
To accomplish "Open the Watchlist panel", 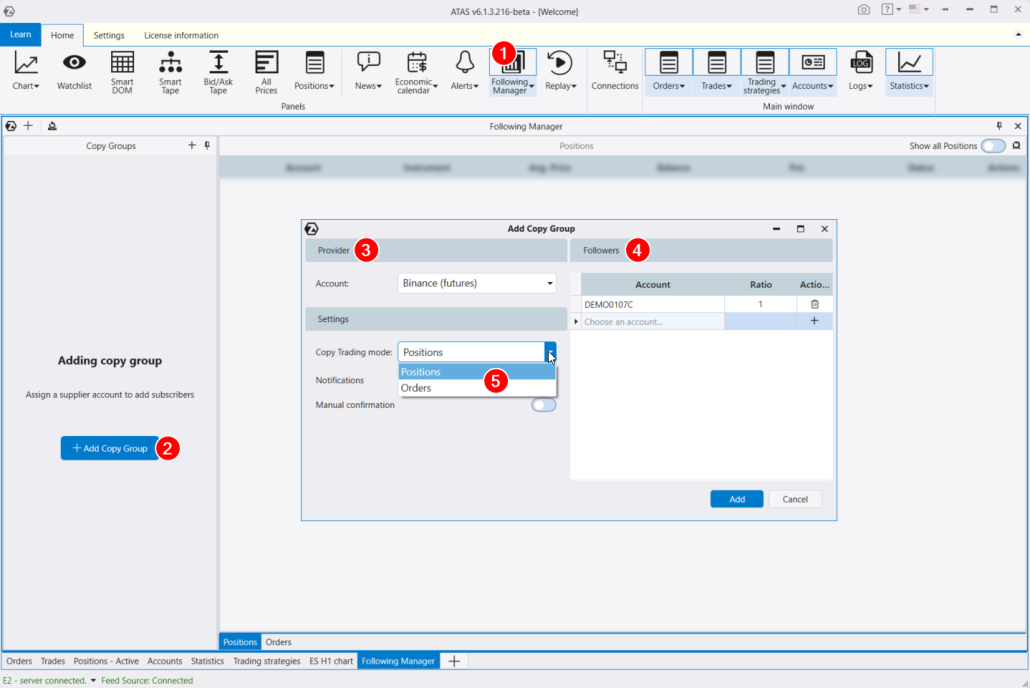I will [x=73, y=68].
